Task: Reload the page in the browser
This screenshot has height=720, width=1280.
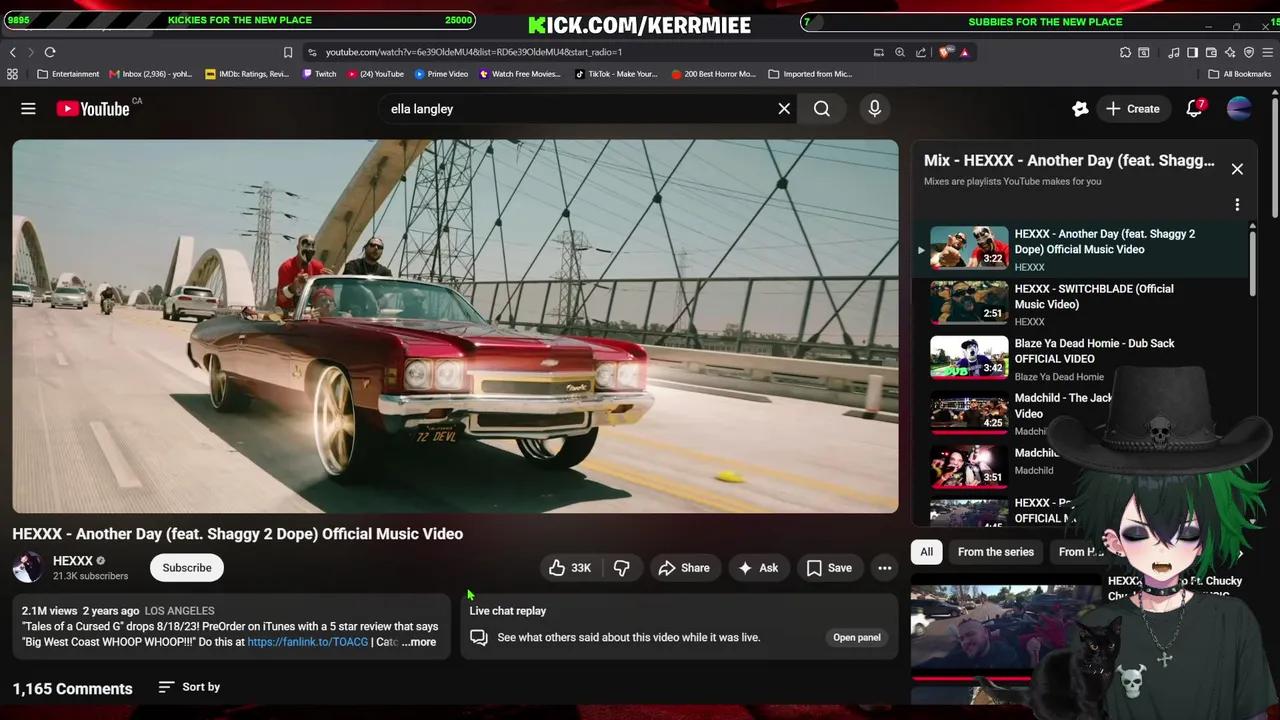Action: coord(50,52)
